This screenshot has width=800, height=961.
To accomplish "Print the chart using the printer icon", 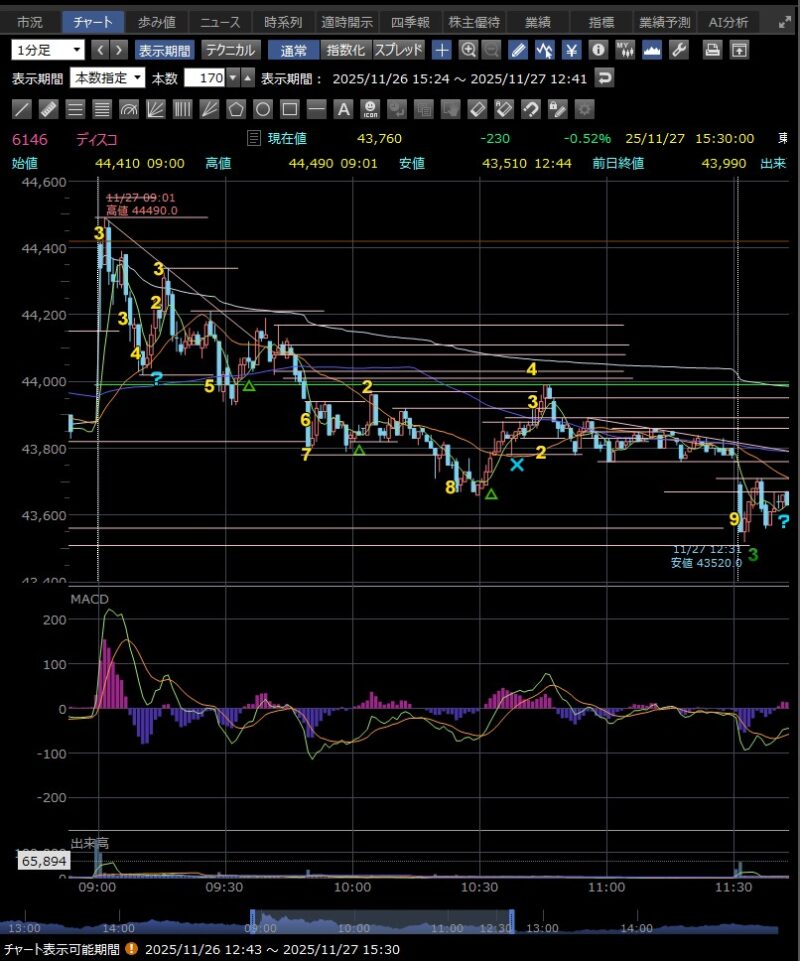I will (x=712, y=49).
